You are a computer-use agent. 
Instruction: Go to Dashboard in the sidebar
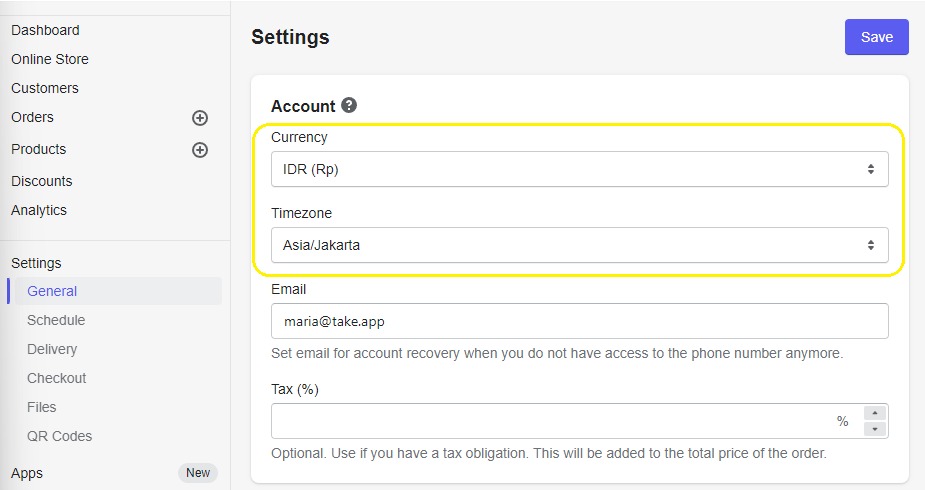pos(45,30)
